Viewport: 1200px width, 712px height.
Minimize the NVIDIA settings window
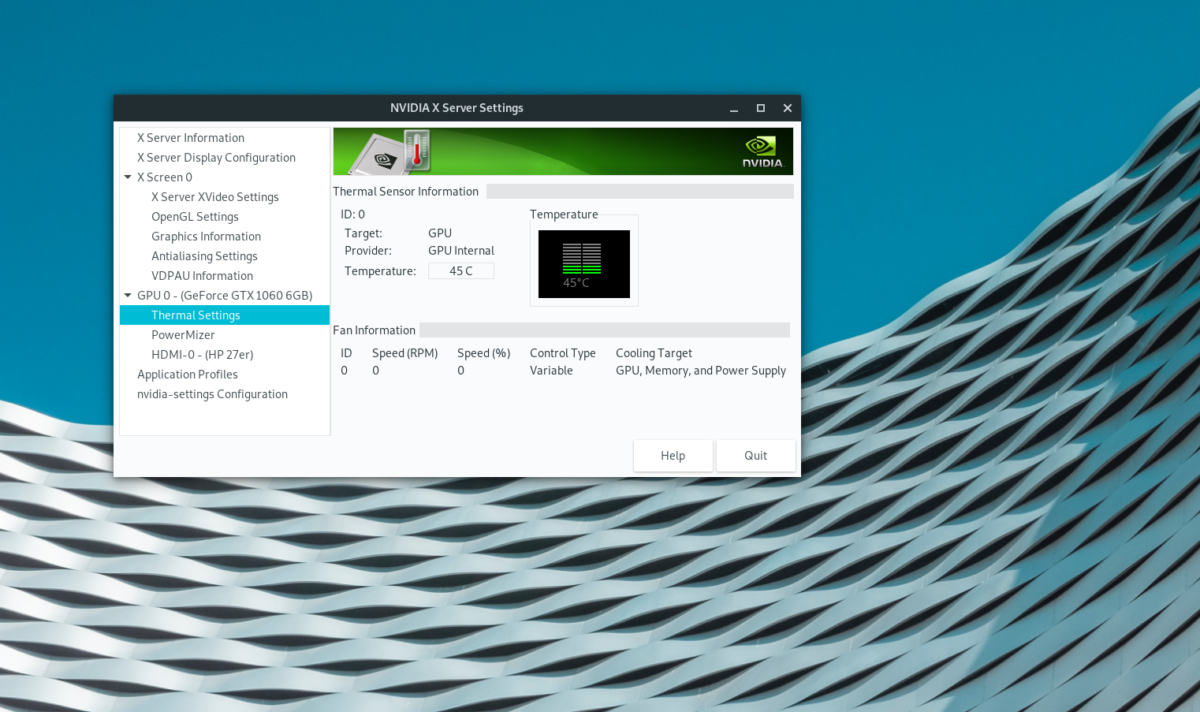point(734,108)
